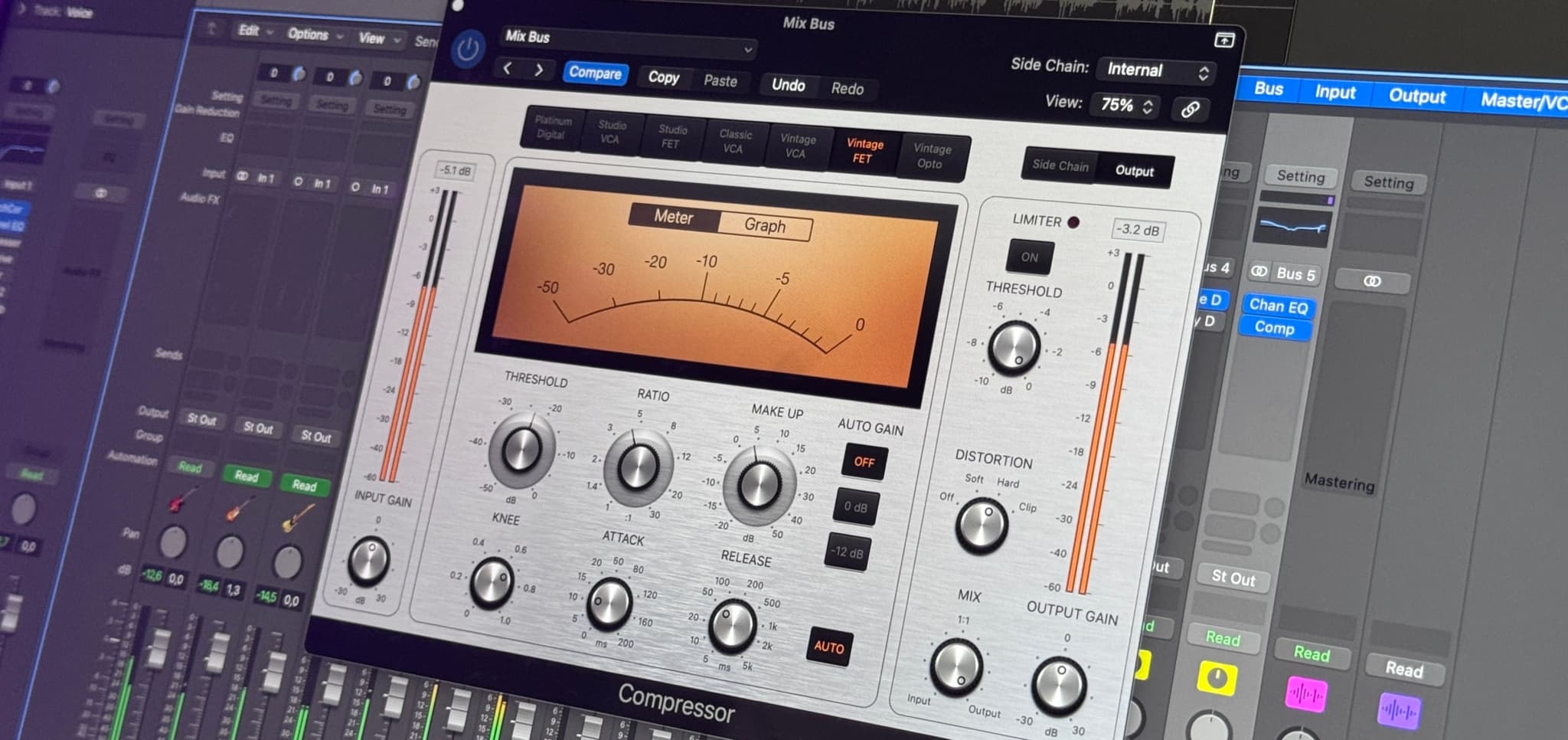1568x740 pixels.
Task: Open the Chan EQ plugin slot on Bus 5
Action: tap(1278, 307)
